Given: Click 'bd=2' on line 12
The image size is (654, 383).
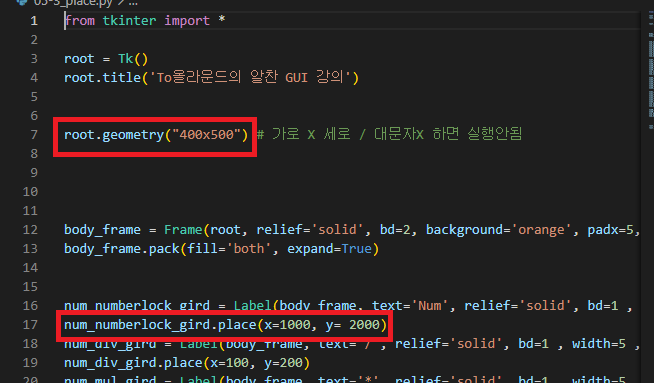Looking at the screenshot, I should click(395, 230).
